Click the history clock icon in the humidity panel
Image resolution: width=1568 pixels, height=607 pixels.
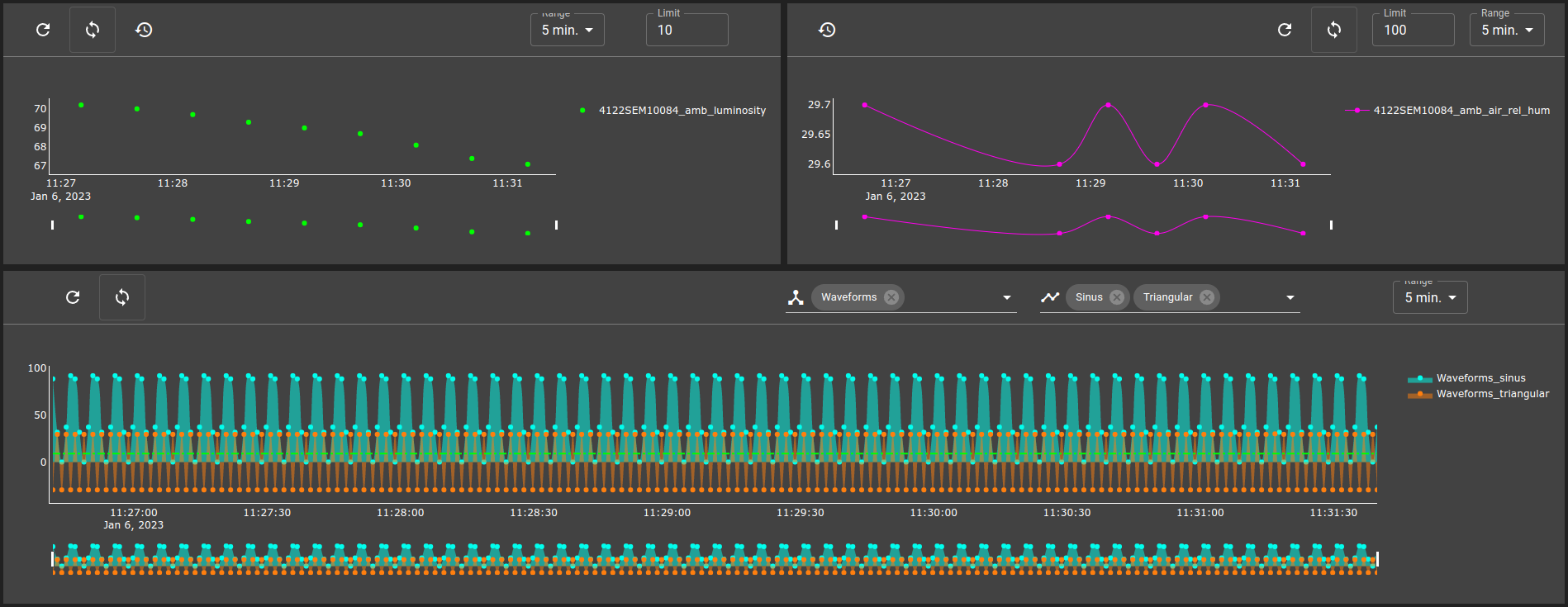click(827, 30)
